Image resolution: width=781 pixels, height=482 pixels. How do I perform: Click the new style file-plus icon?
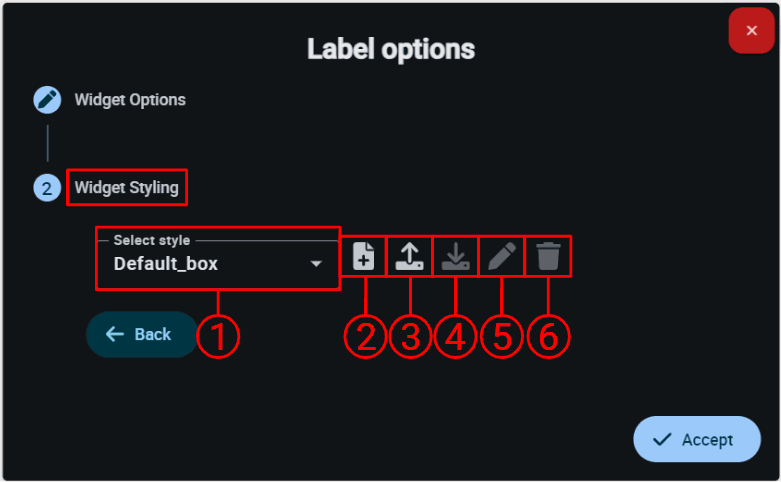[x=363, y=258]
